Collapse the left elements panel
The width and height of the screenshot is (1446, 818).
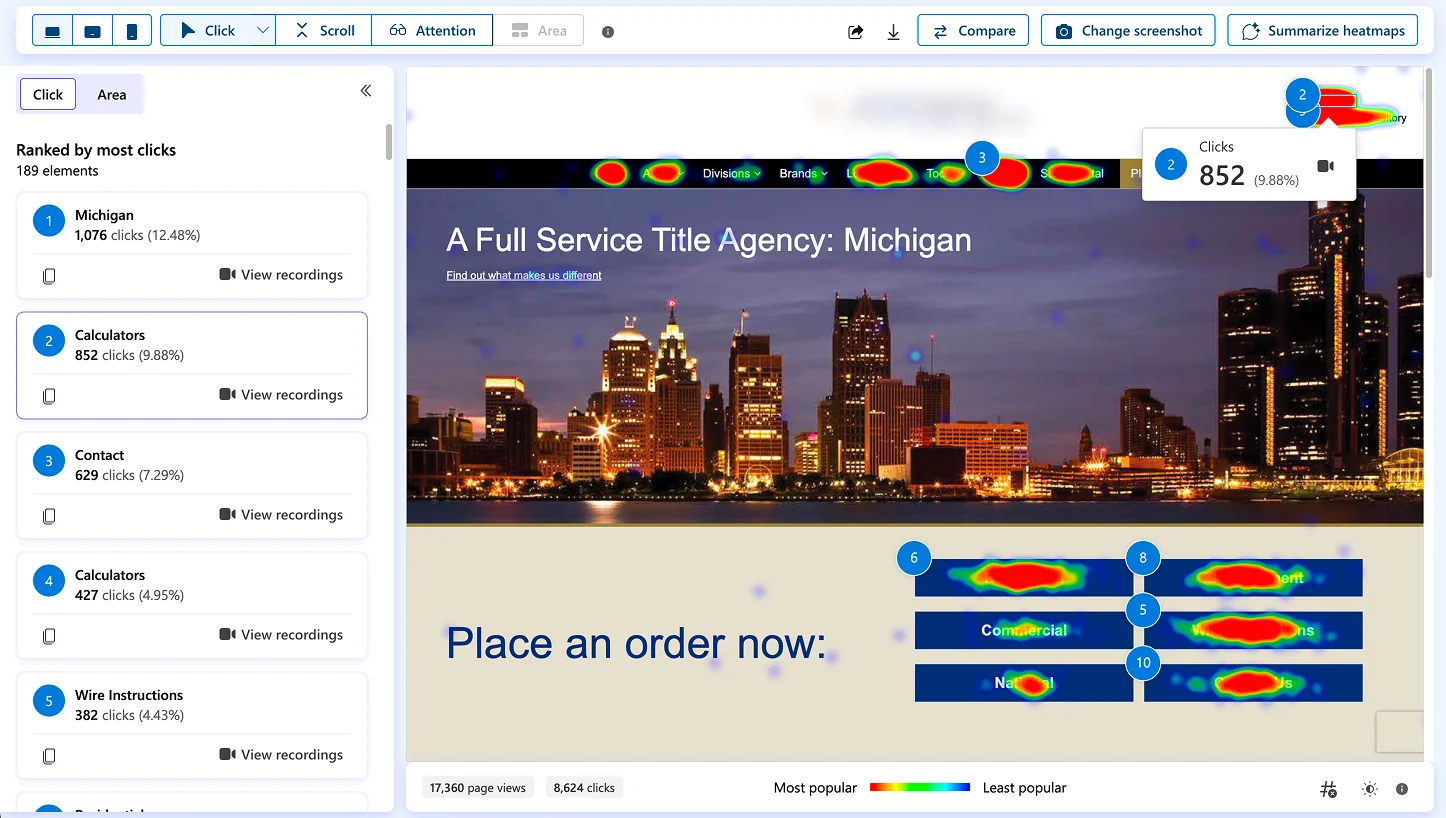coord(366,91)
